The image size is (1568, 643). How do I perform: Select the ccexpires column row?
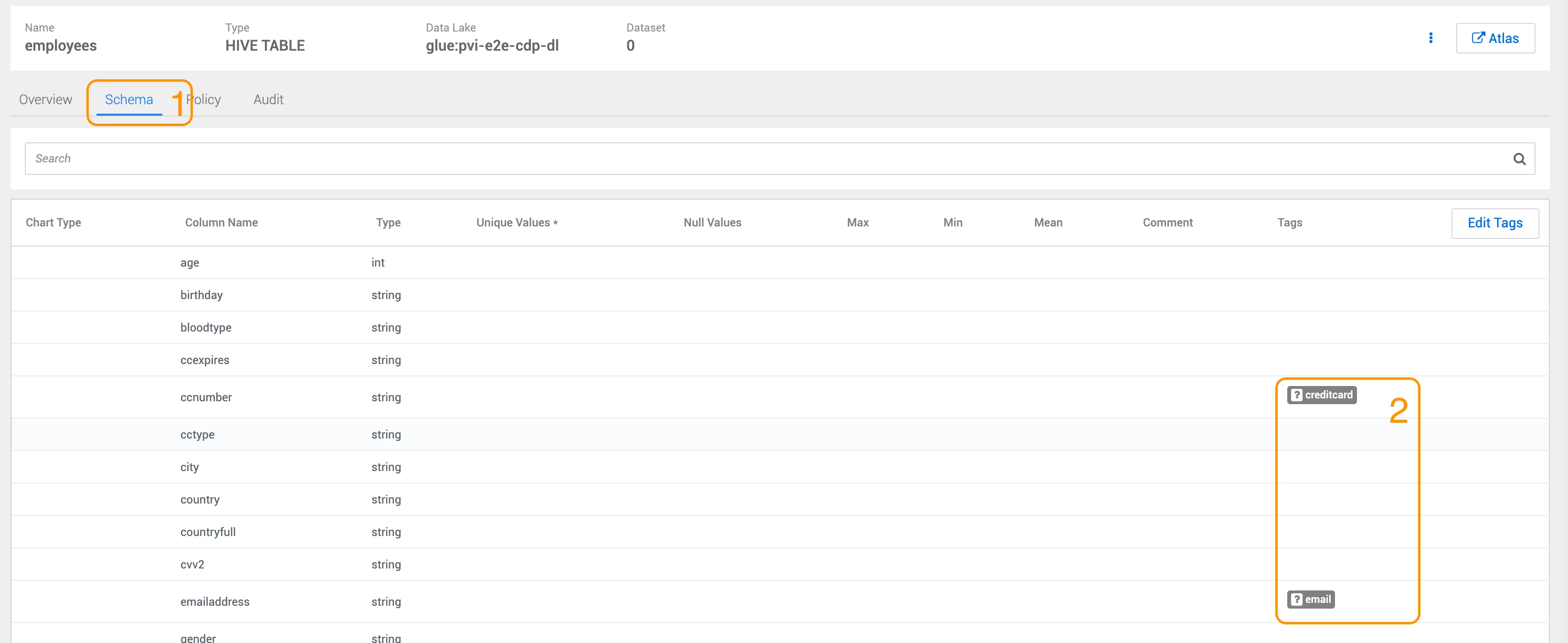point(780,360)
